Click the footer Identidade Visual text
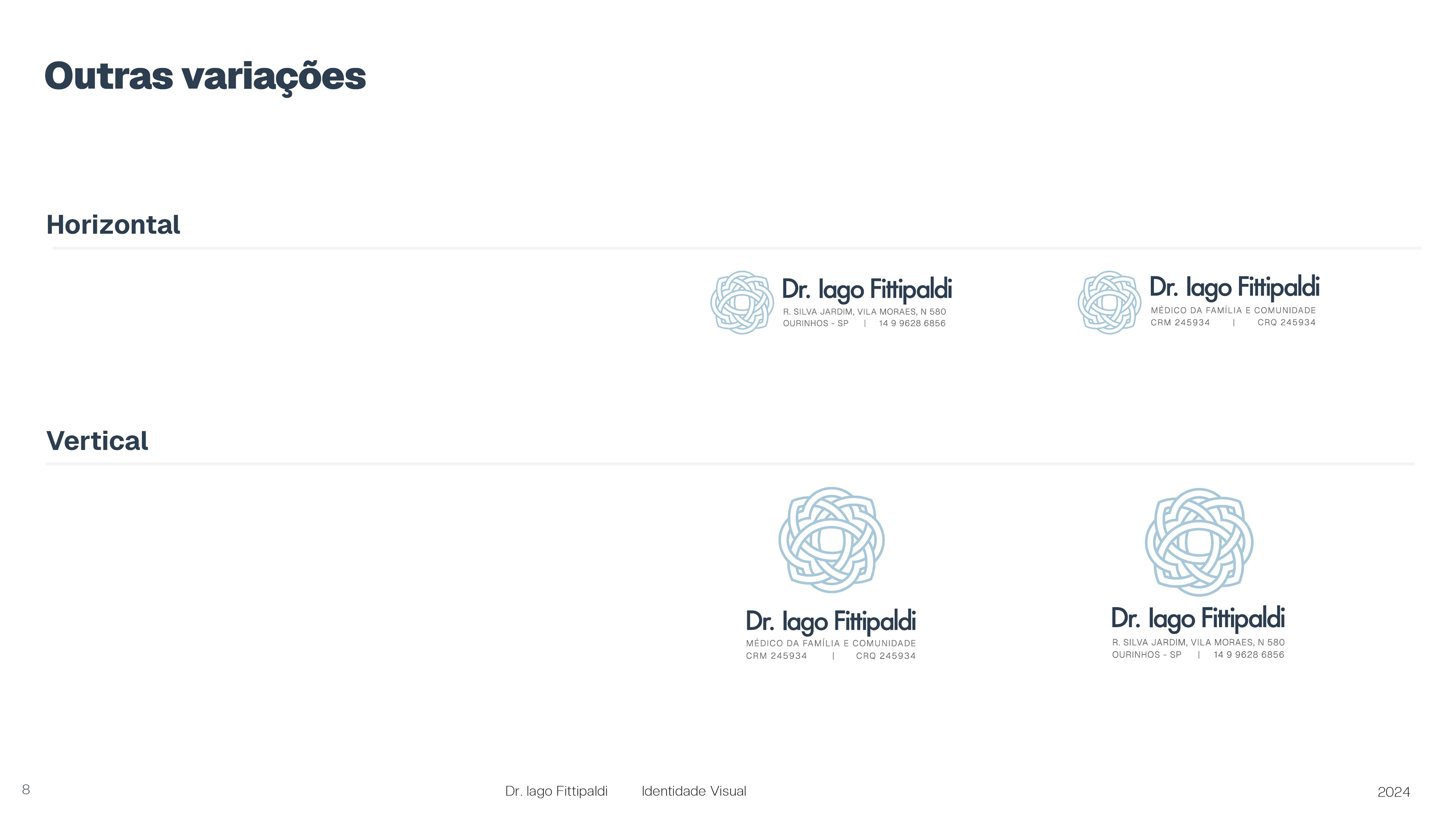1456x819 pixels. click(x=693, y=791)
